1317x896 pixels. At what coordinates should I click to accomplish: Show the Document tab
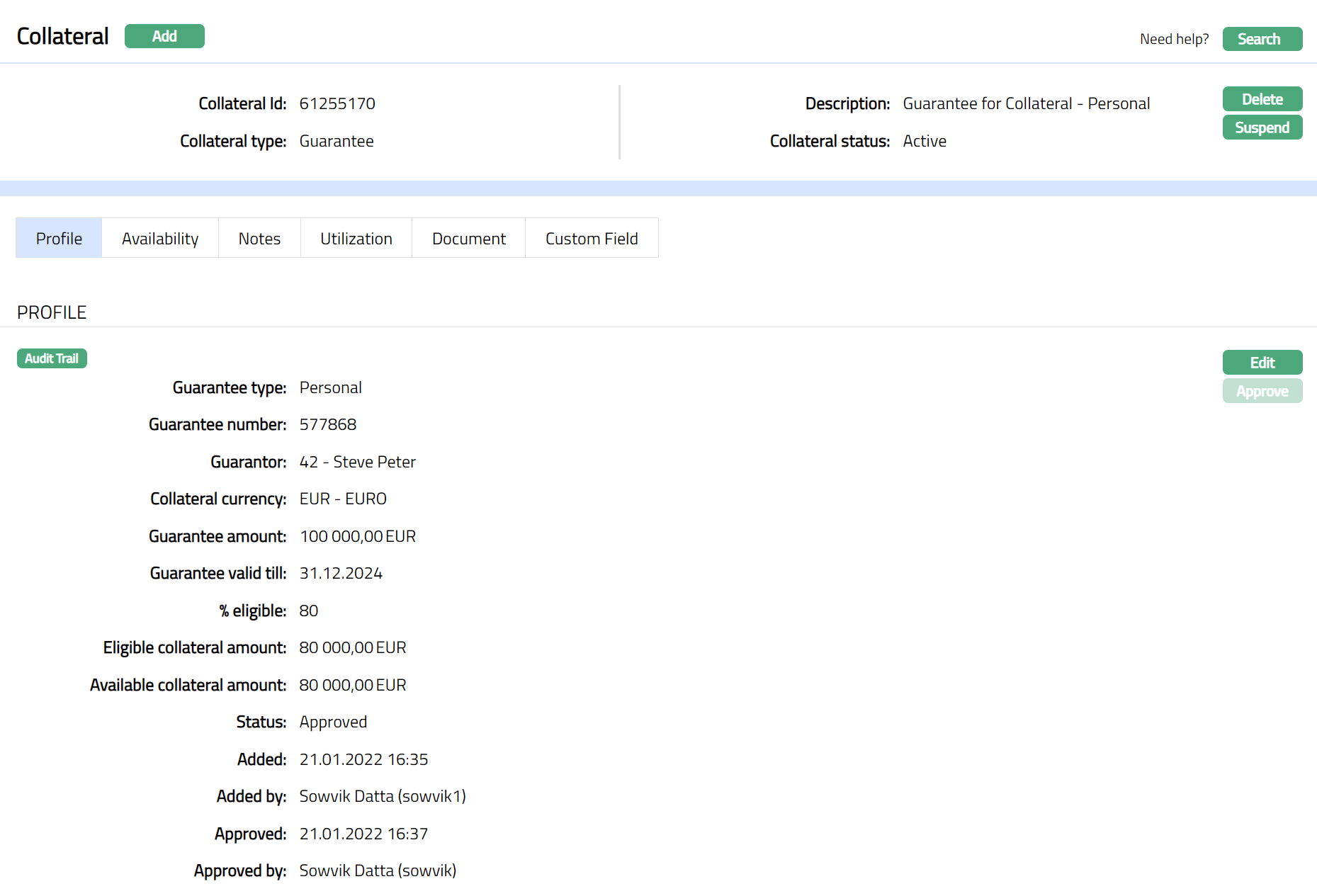pyautogui.click(x=468, y=239)
